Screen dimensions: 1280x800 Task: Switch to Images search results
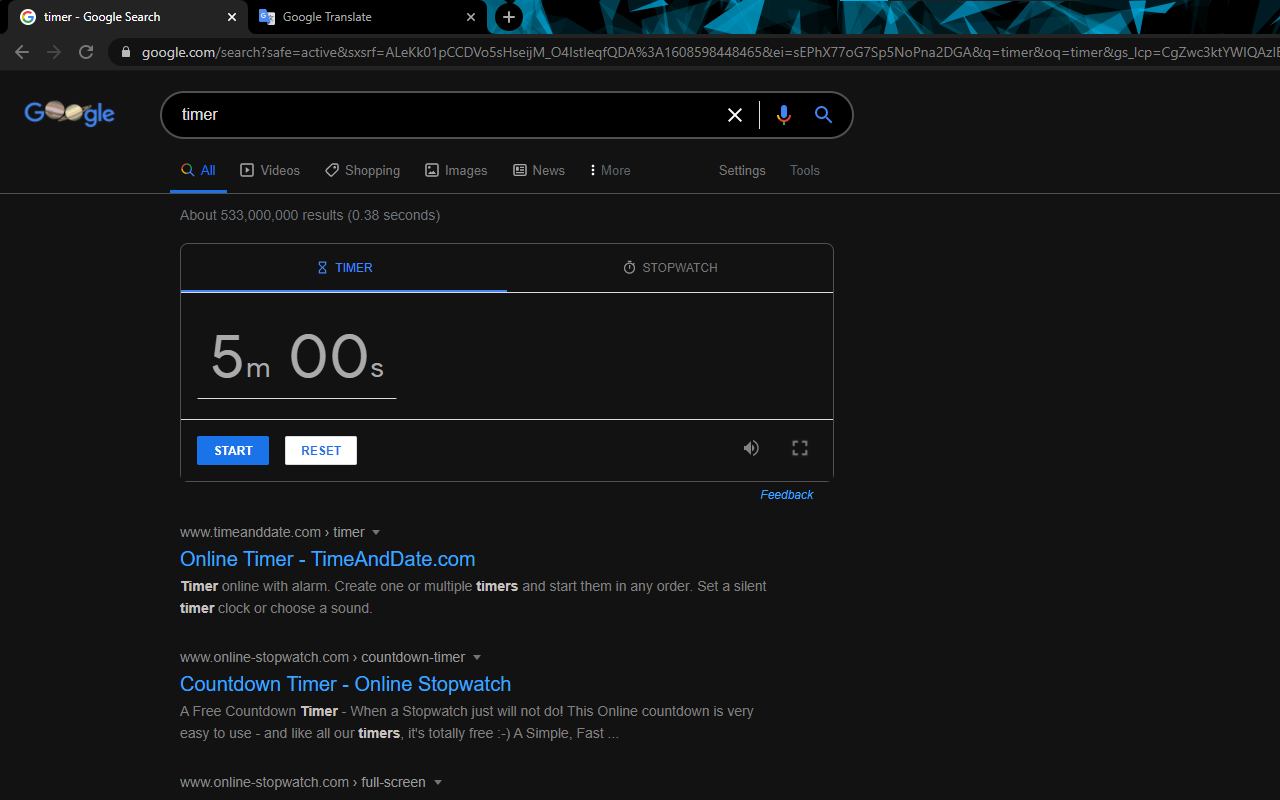(456, 170)
